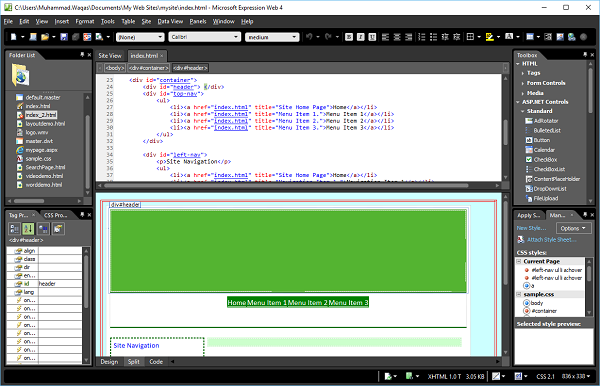Click the Options button in styles panel
The width and height of the screenshot is (600, 386).
573,228
